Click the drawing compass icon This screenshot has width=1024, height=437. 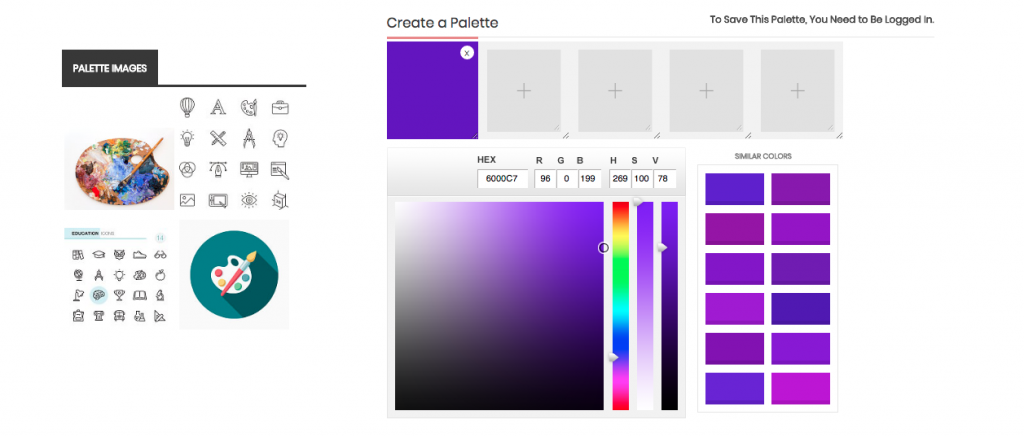point(249,138)
